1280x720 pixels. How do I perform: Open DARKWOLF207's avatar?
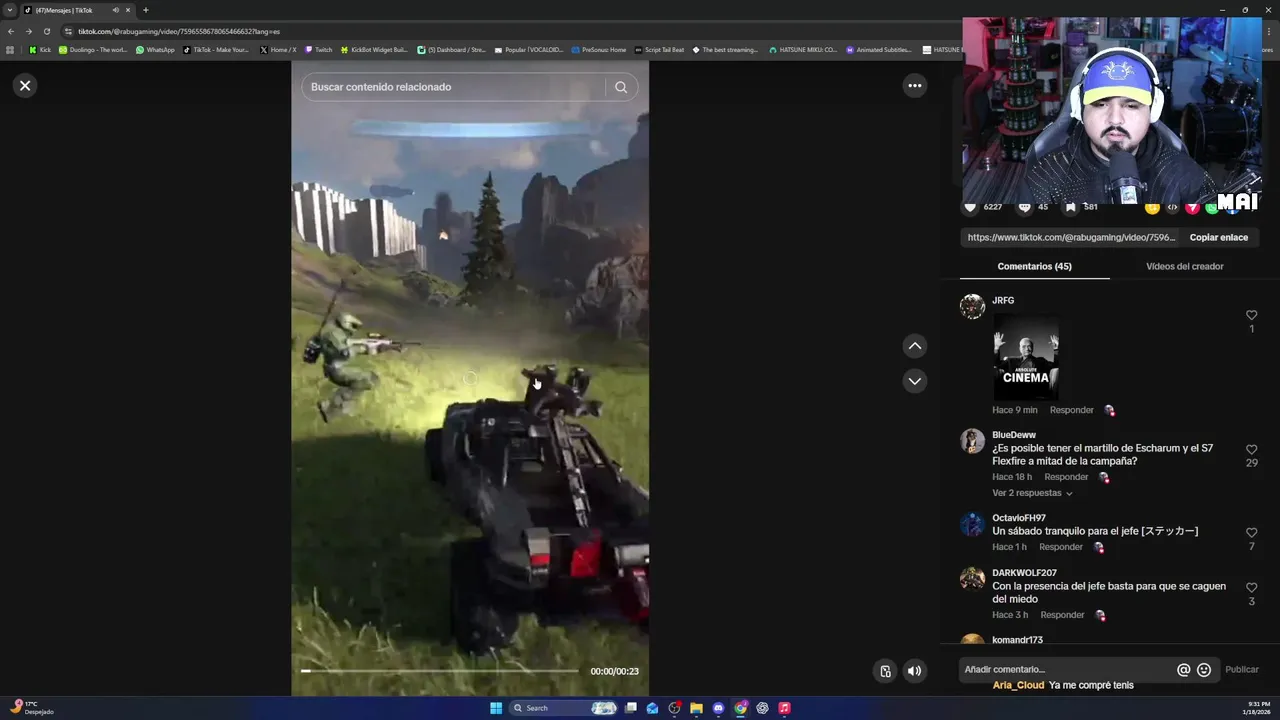pyautogui.click(x=972, y=579)
